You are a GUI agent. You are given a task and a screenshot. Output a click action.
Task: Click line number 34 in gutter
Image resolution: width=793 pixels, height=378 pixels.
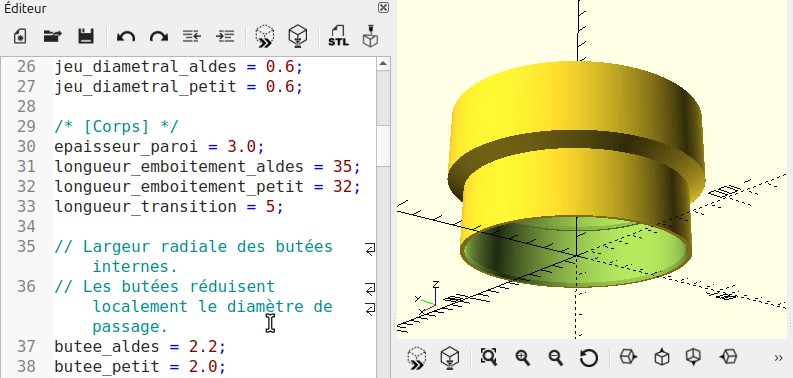[26, 226]
